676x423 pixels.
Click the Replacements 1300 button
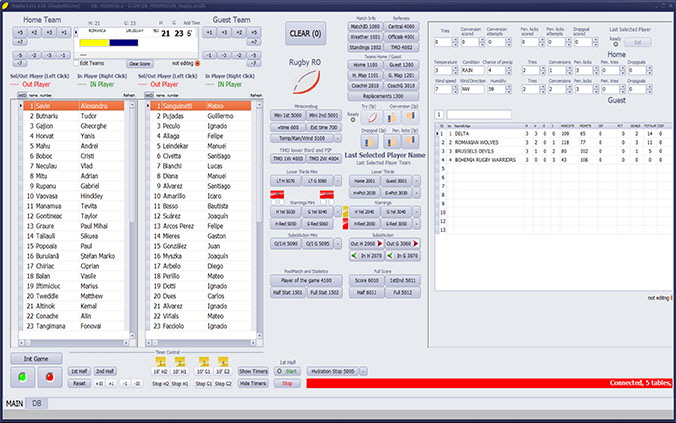[383, 96]
